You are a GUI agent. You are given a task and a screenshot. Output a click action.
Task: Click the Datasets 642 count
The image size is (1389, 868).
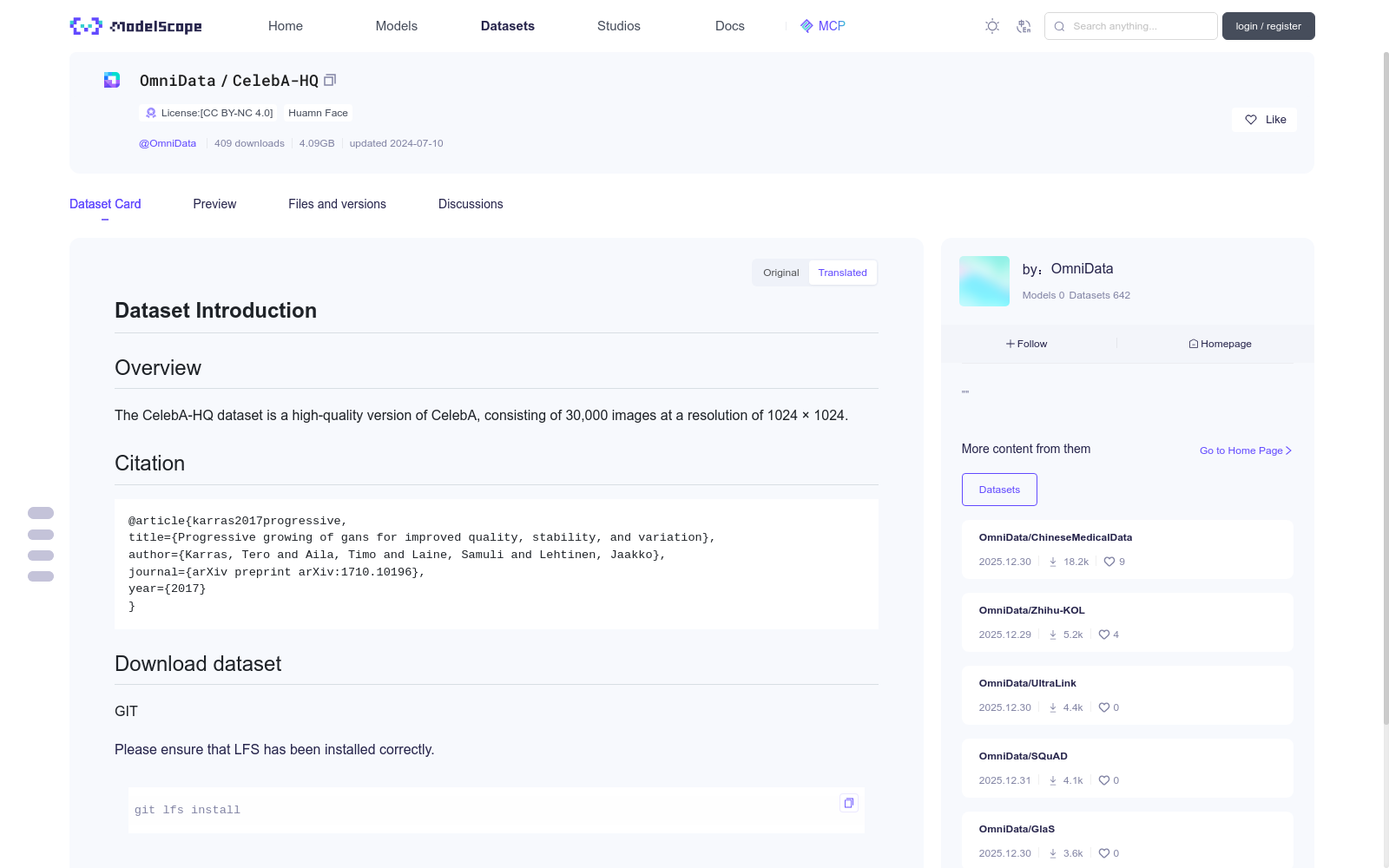[1100, 295]
